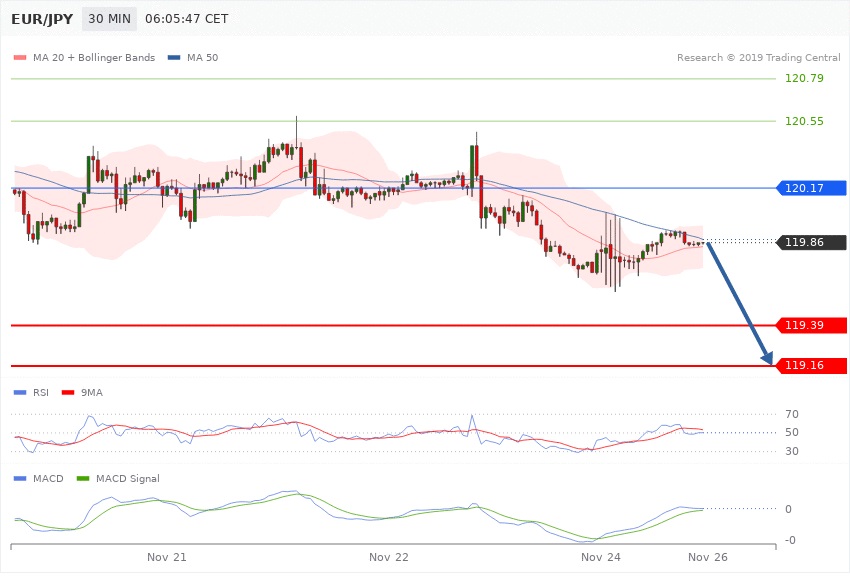Click the red 119.16 target tag

pos(811,366)
